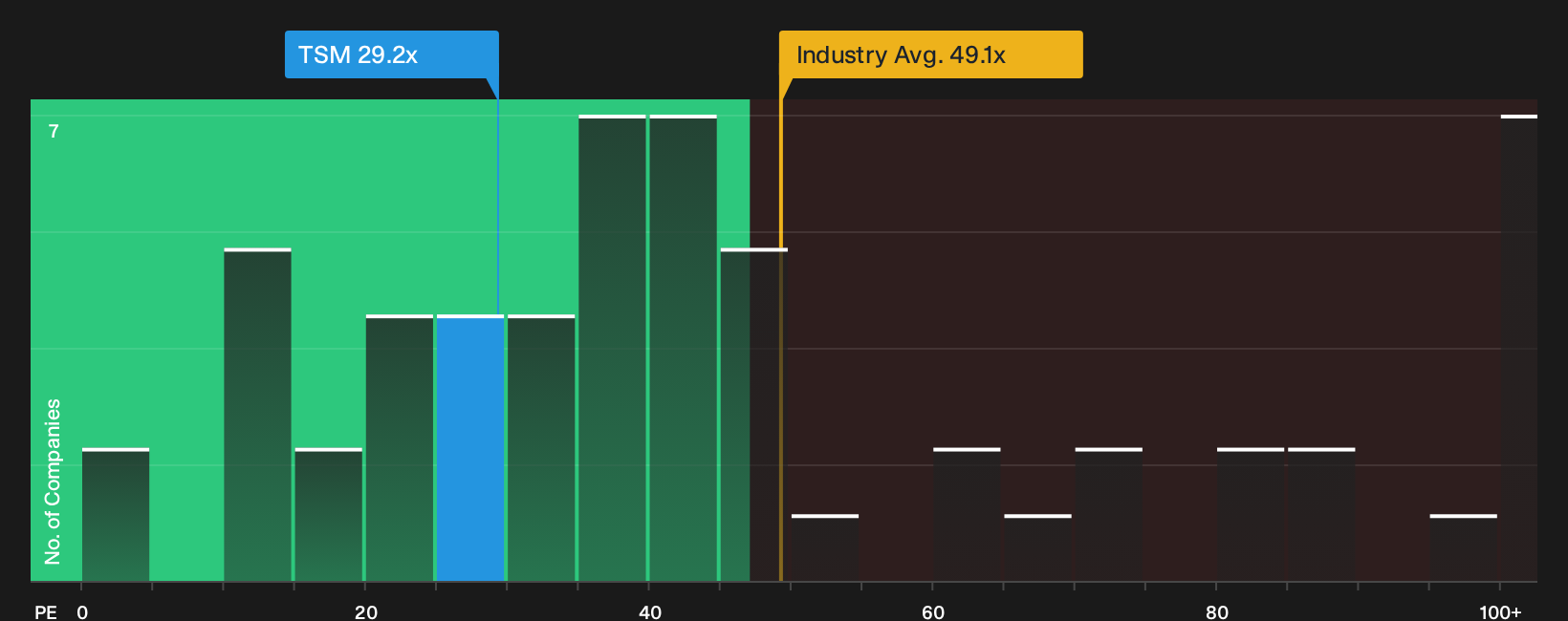1568x621 pixels.
Task: Click the TSM 29.2x blue label
Action: pyautogui.click(x=391, y=54)
